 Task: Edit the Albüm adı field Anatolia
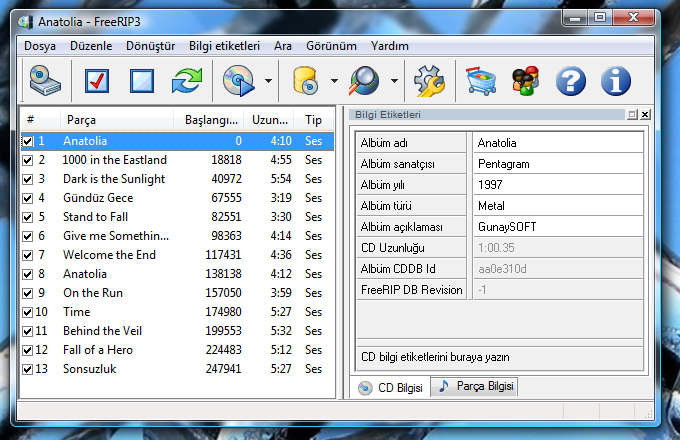coord(558,143)
